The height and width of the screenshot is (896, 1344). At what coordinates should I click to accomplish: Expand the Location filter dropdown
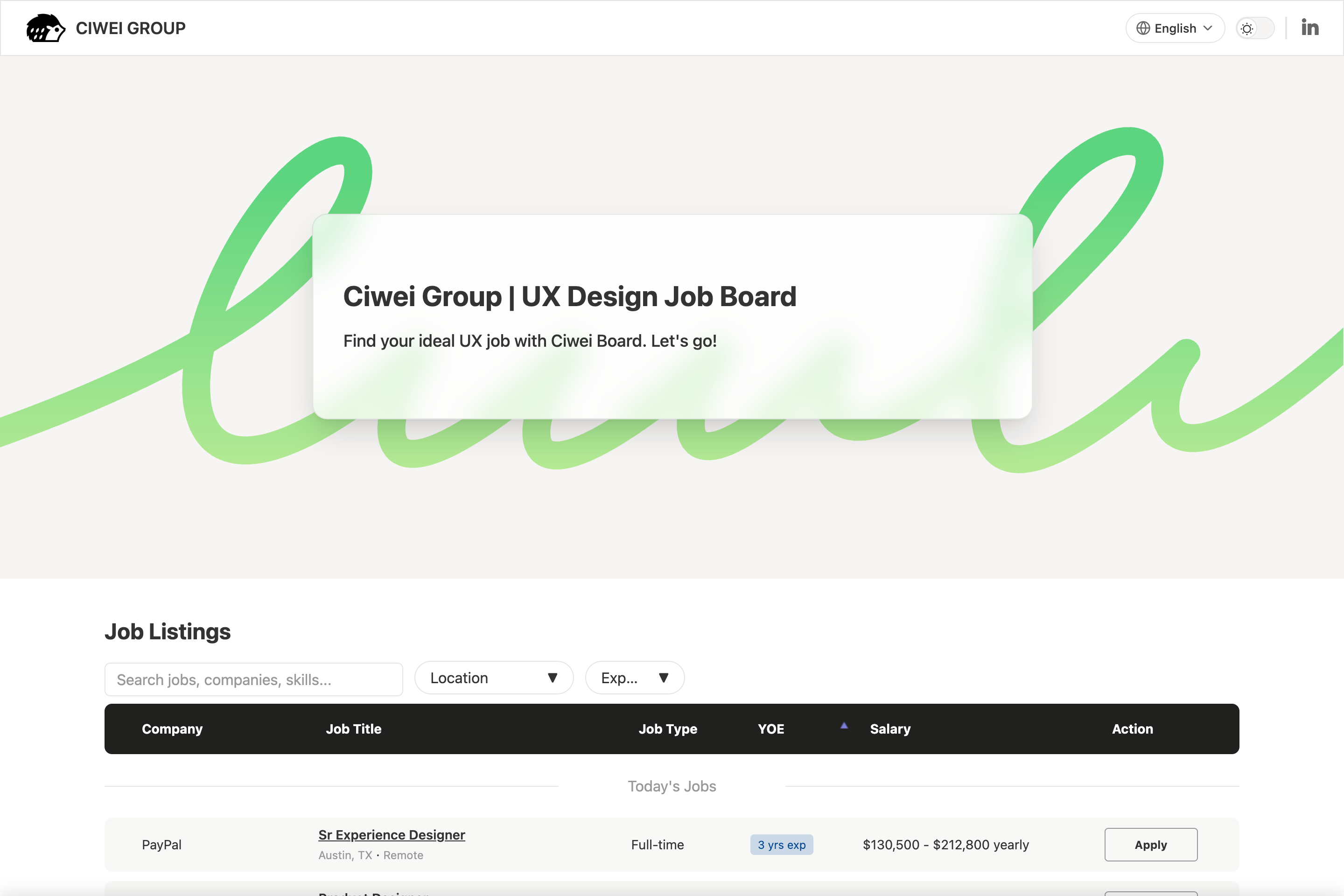click(x=494, y=678)
